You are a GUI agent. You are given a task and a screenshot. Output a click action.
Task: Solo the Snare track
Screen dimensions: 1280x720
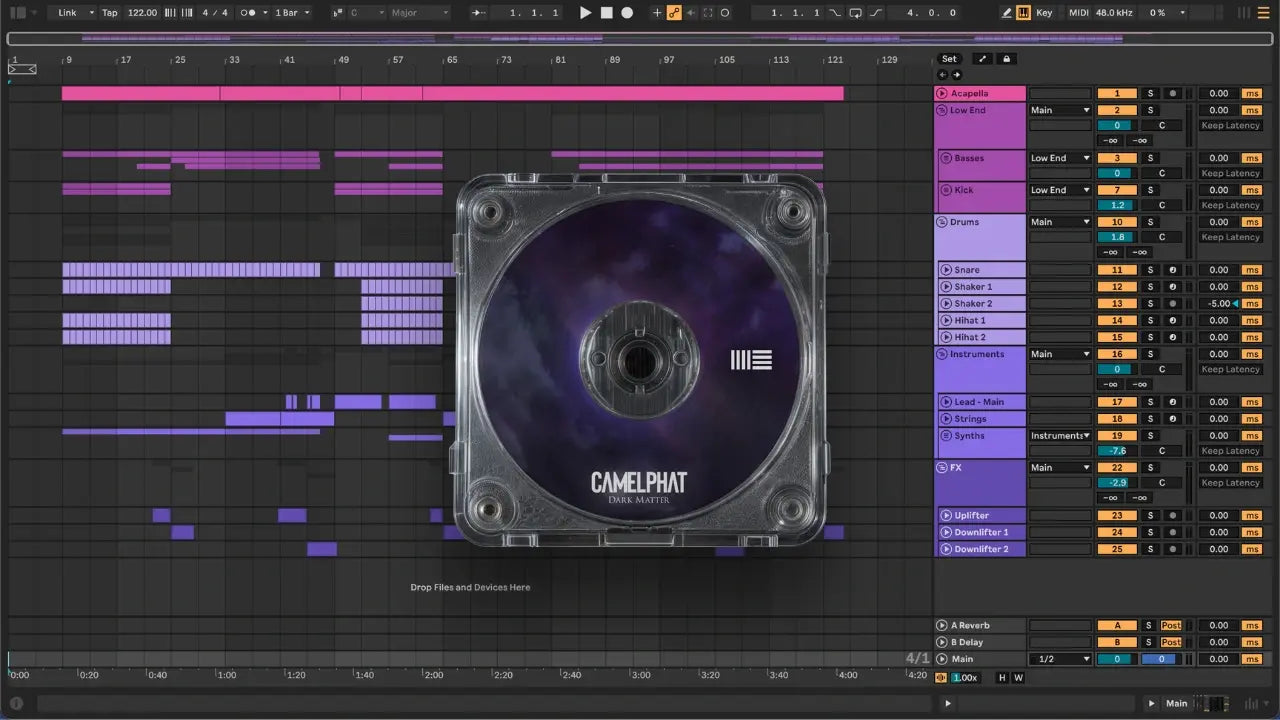coord(1150,270)
